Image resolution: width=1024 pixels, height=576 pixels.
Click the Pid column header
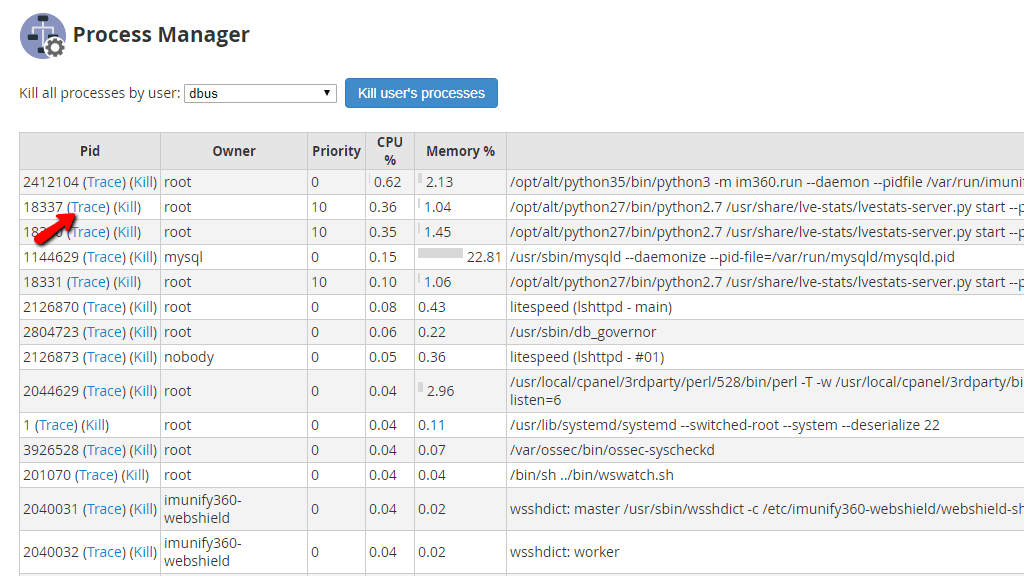89,151
